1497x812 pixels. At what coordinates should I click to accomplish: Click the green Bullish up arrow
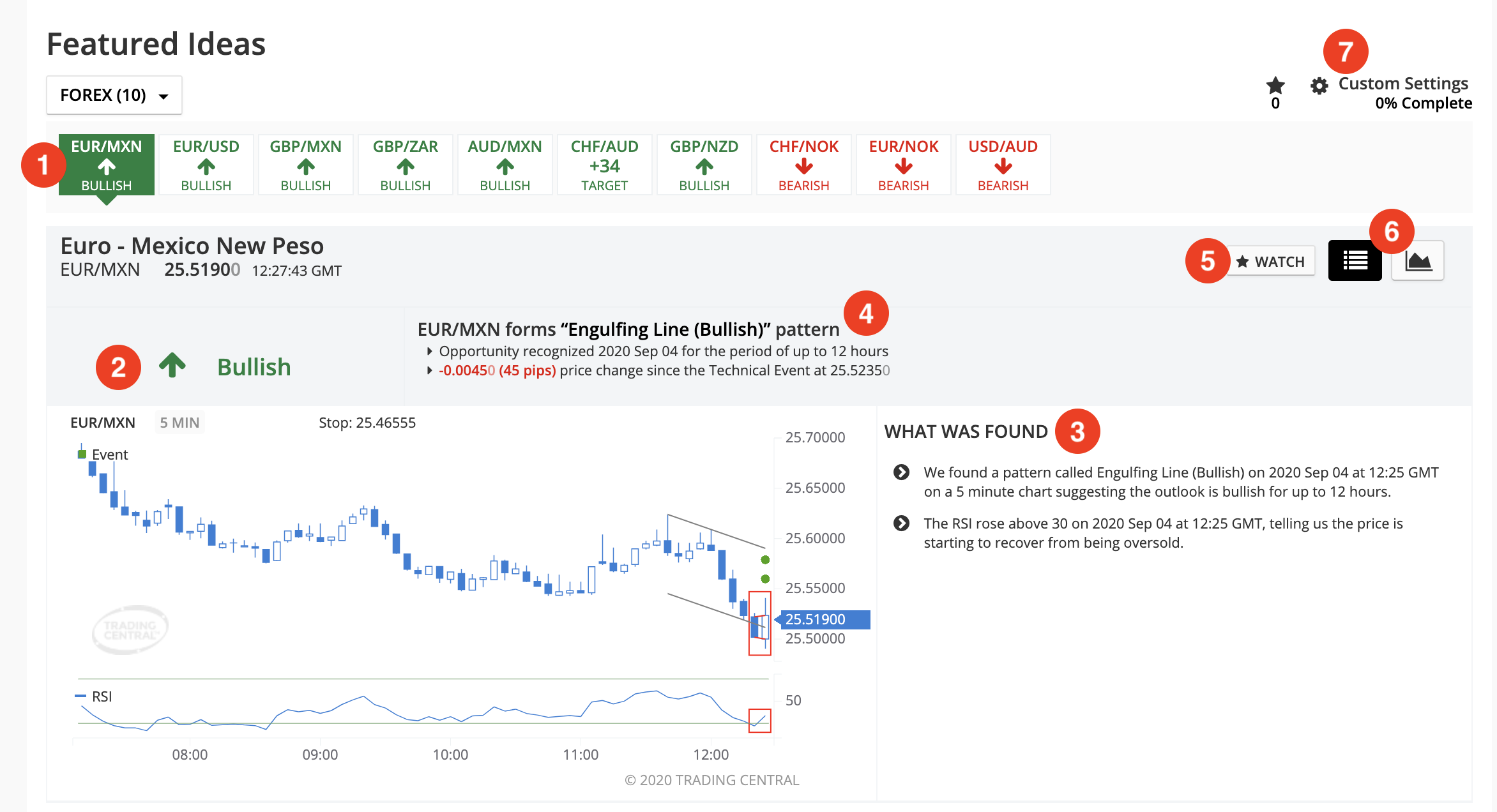point(172,365)
